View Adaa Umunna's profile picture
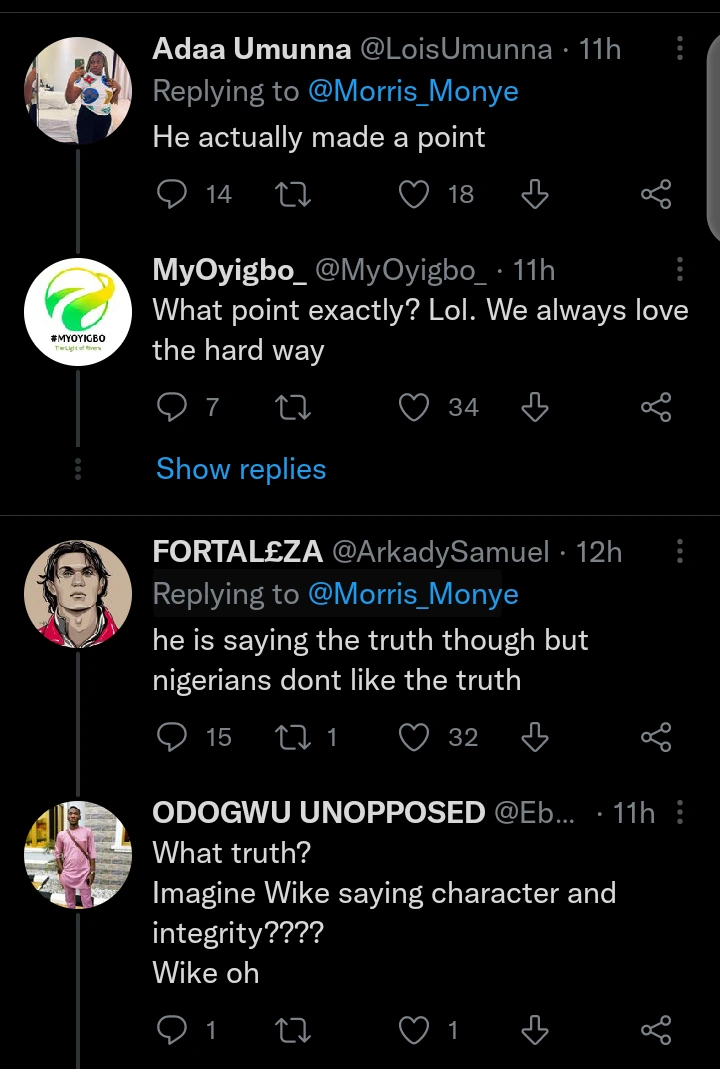720x1069 pixels. [x=78, y=91]
